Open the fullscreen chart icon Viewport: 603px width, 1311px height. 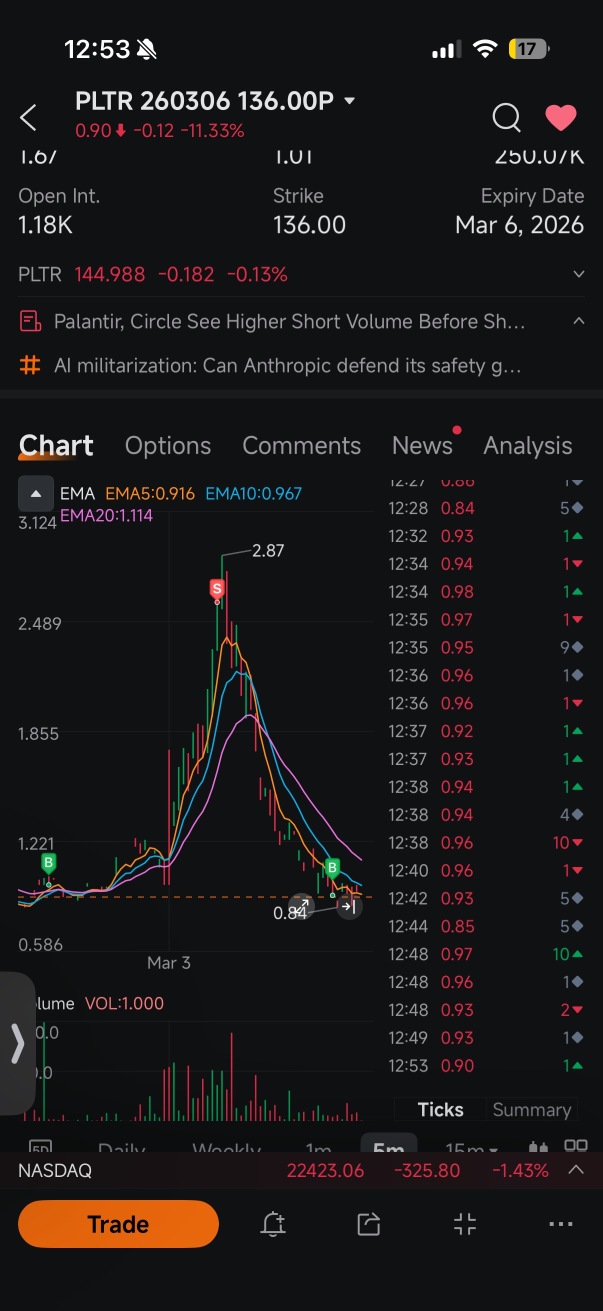tap(465, 1224)
